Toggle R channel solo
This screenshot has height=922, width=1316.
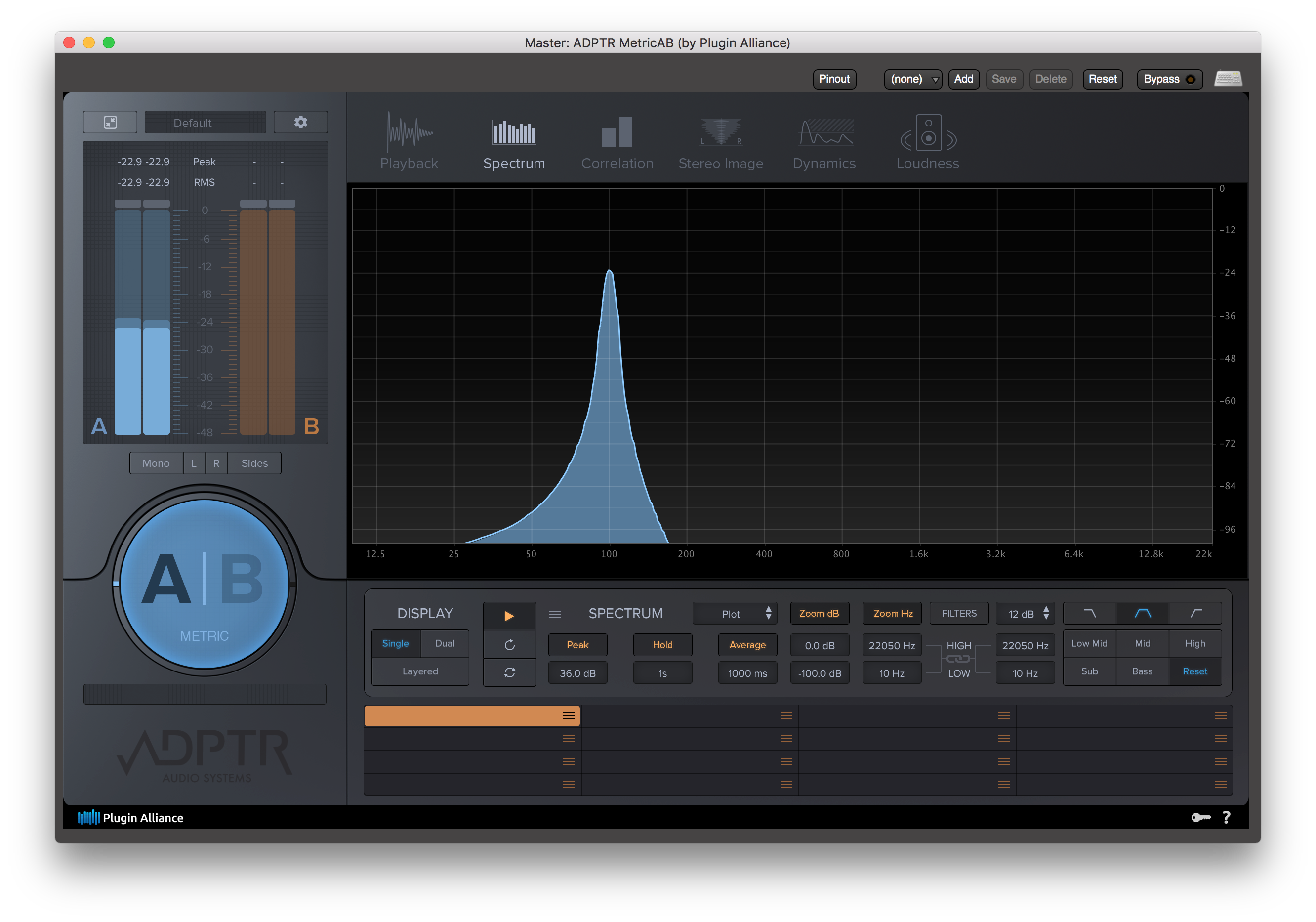pos(216,463)
